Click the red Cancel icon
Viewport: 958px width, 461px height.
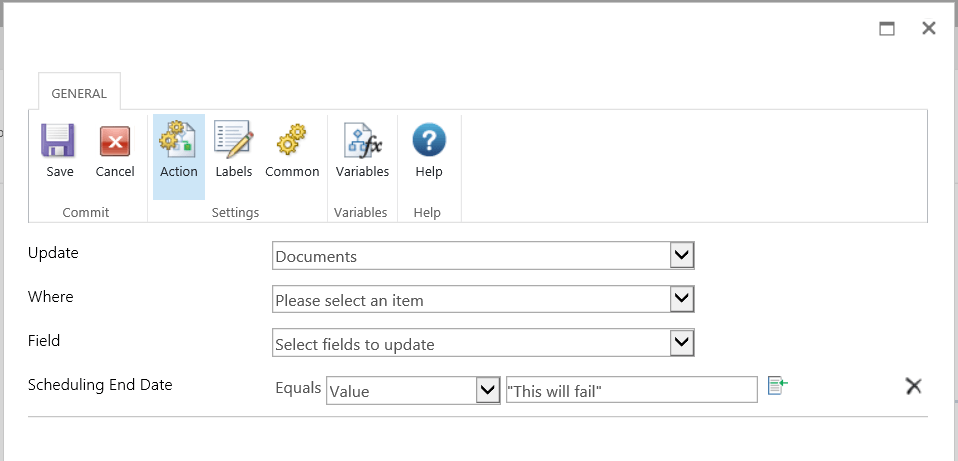tap(115, 142)
